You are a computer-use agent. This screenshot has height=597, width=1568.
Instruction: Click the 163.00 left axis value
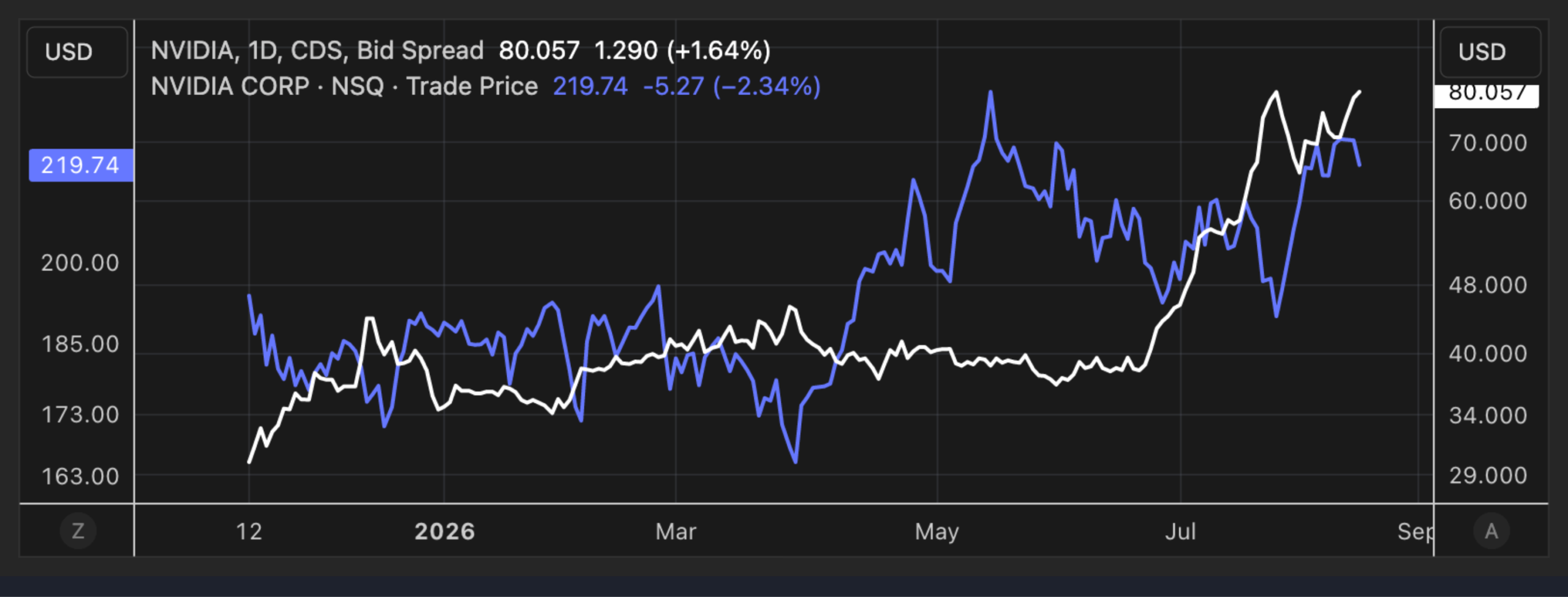pos(80,476)
